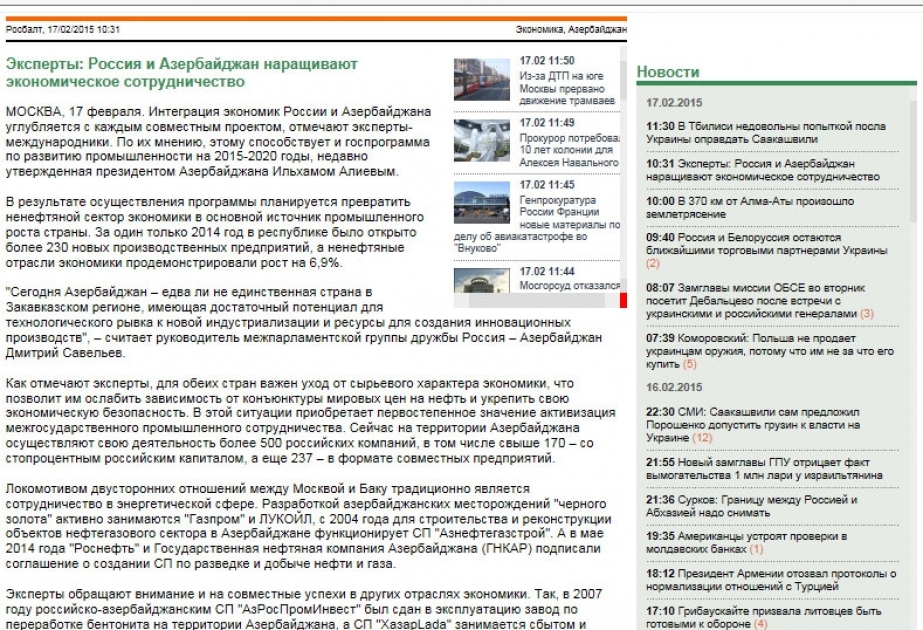
Task: Open 21:36 news 'Сурков: Границу между Россией'
Action: coord(752,506)
